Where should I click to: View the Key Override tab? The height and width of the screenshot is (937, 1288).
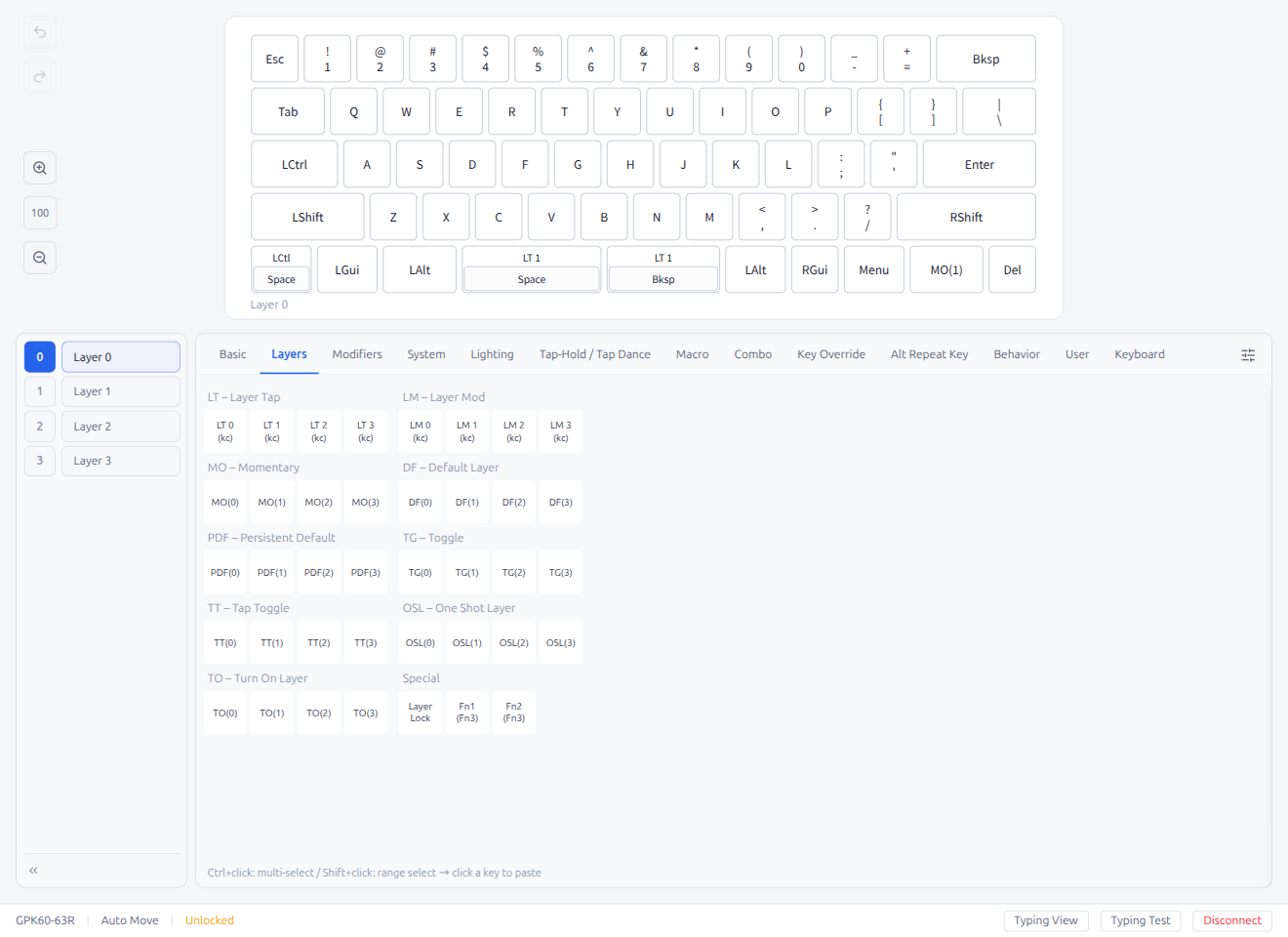tap(830, 354)
